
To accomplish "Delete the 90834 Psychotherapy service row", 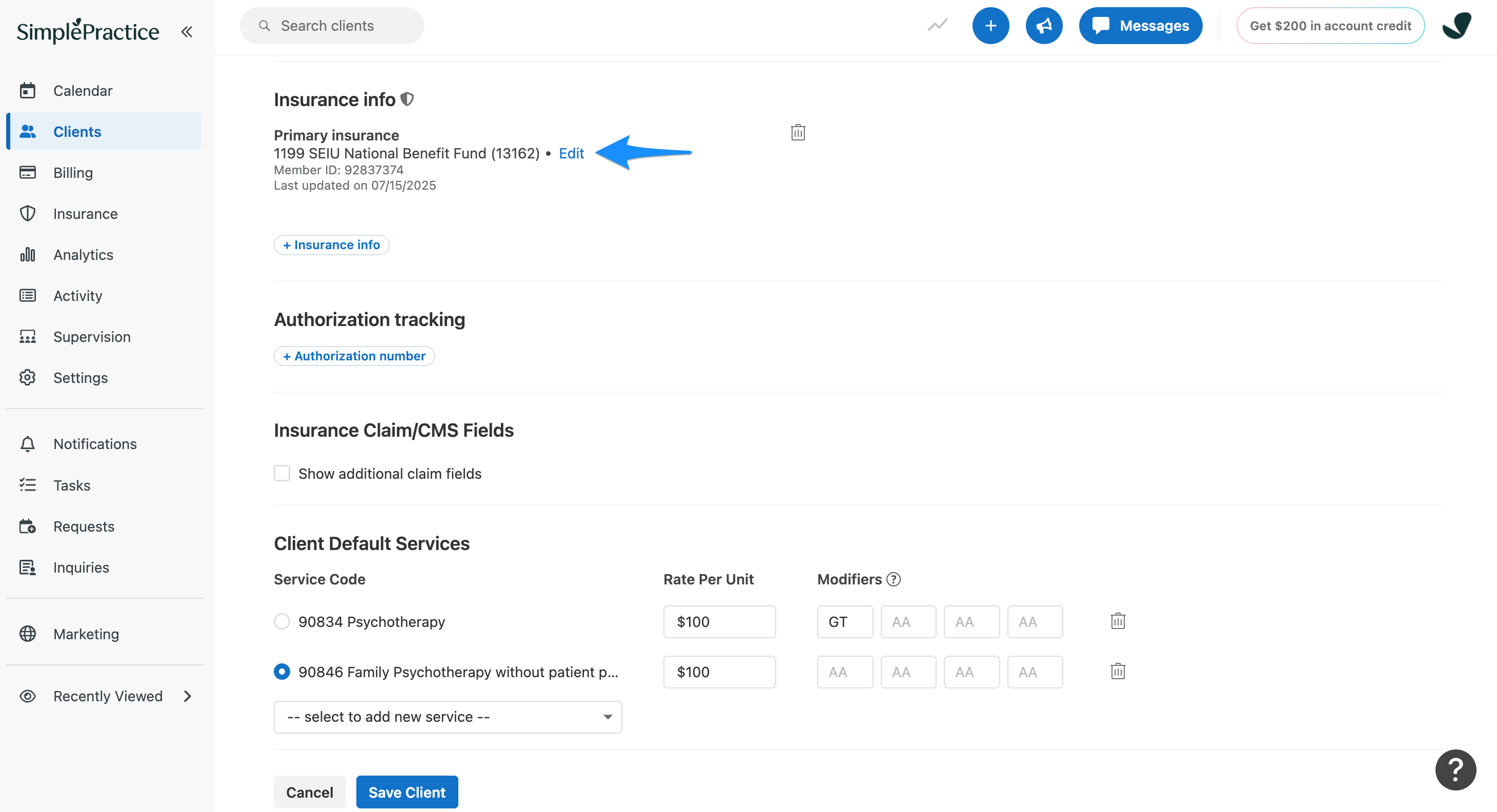I will [1118, 621].
